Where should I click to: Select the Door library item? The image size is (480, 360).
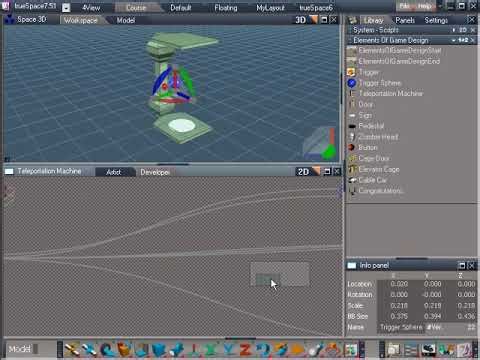[366, 104]
